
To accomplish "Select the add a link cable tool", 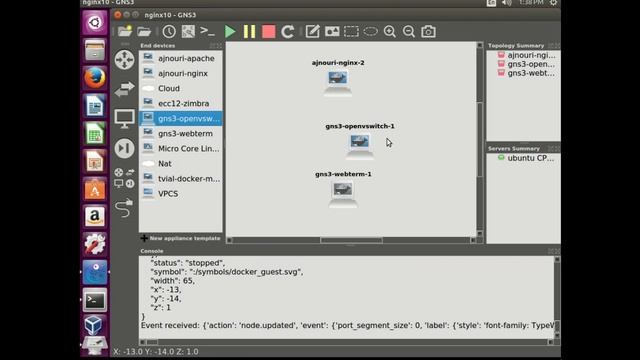I will click(x=124, y=207).
